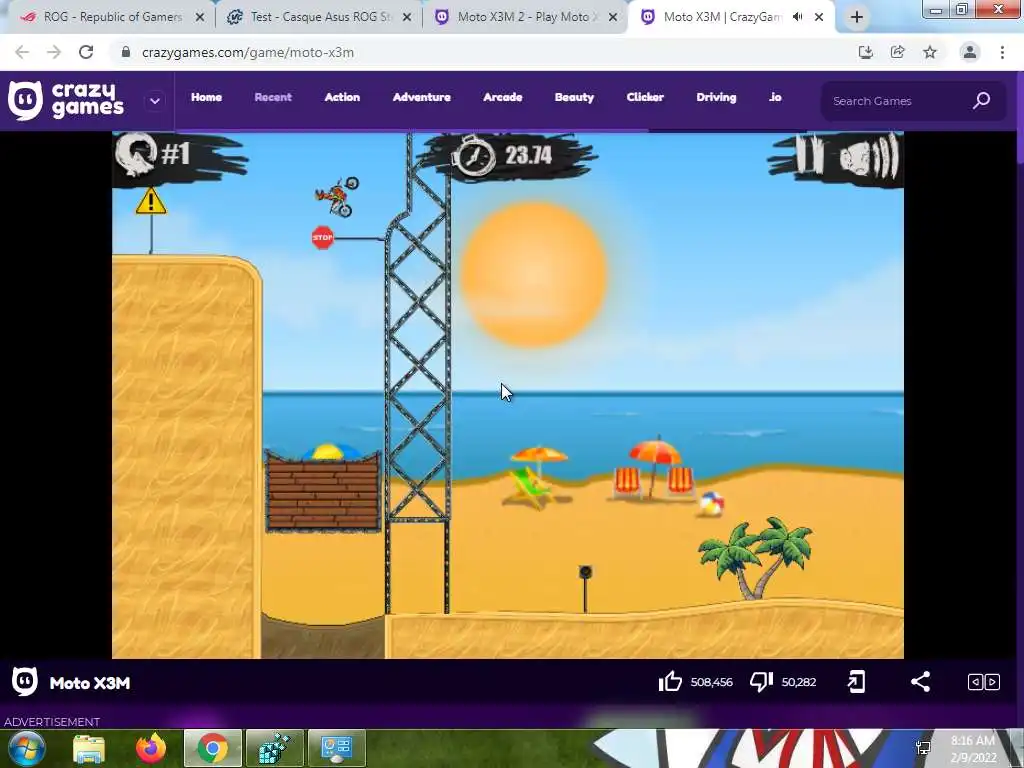Close the ROG - Republic of Gamers tab

(x=200, y=18)
